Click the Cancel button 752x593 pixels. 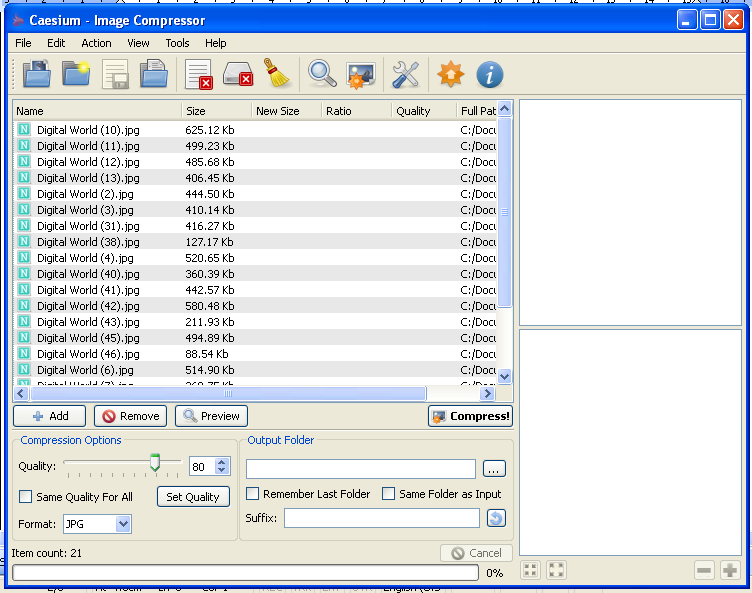[x=476, y=553]
